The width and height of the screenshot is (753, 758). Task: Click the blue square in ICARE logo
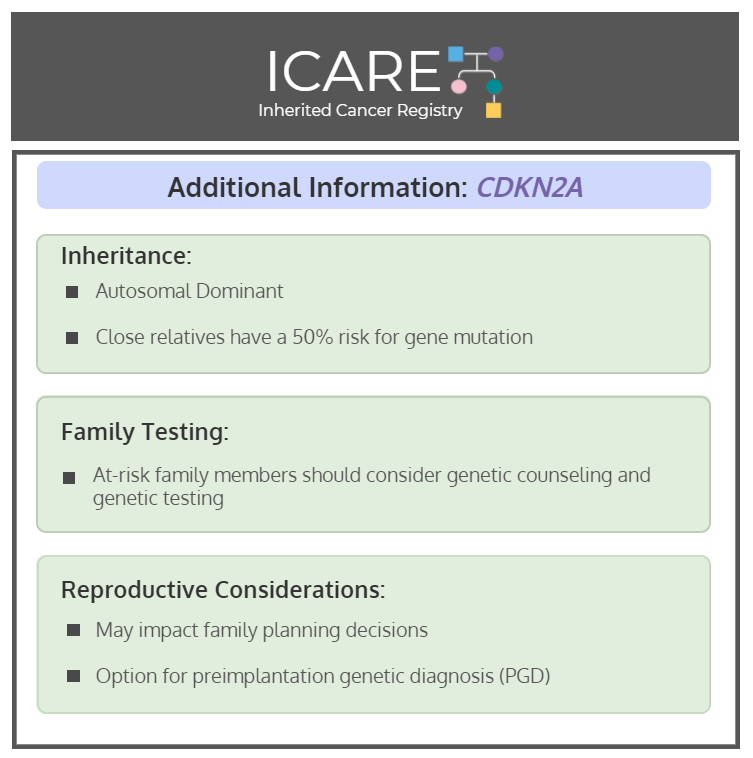point(455,54)
